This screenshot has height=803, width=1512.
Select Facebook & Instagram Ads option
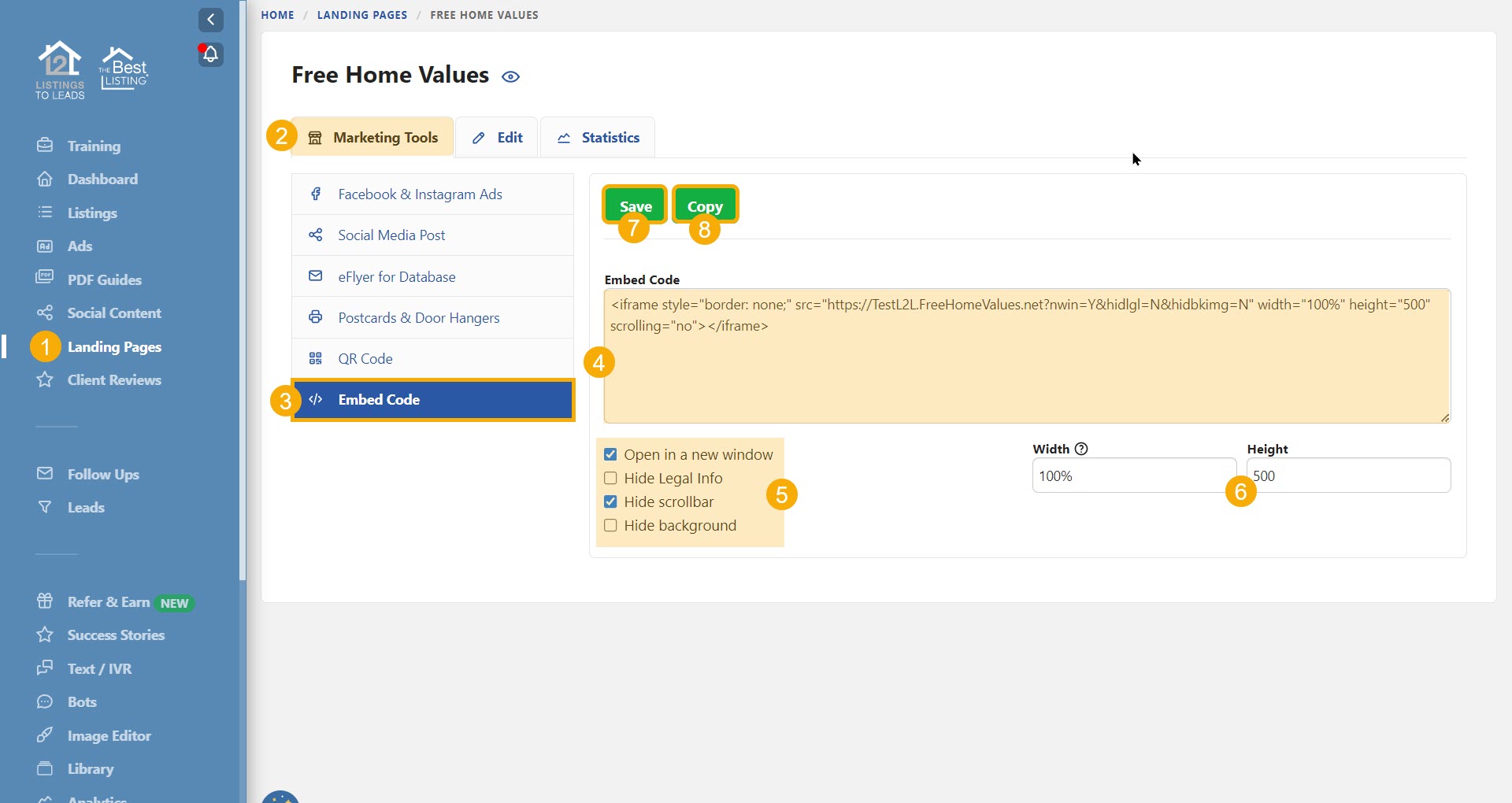pyautogui.click(x=420, y=194)
